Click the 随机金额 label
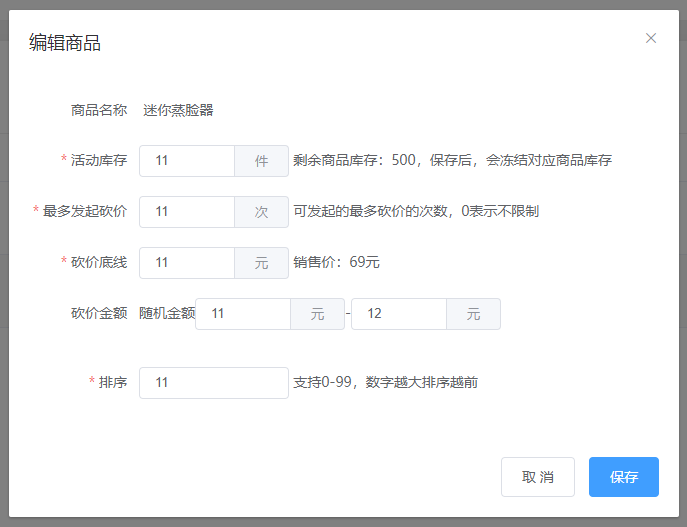The width and height of the screenshot is (687, 527). pos(167,313)
